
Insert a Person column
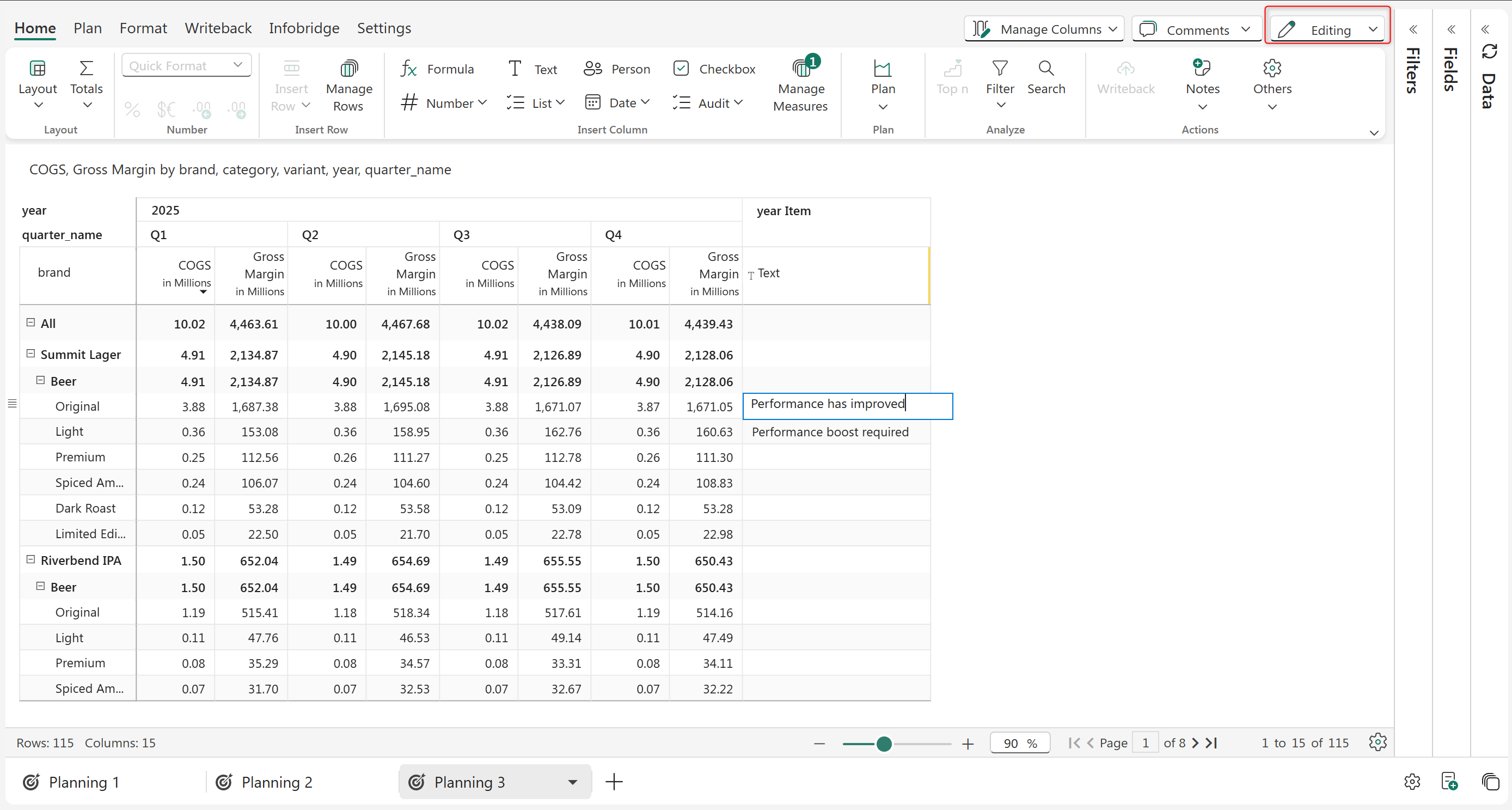[x=616, y=69]
